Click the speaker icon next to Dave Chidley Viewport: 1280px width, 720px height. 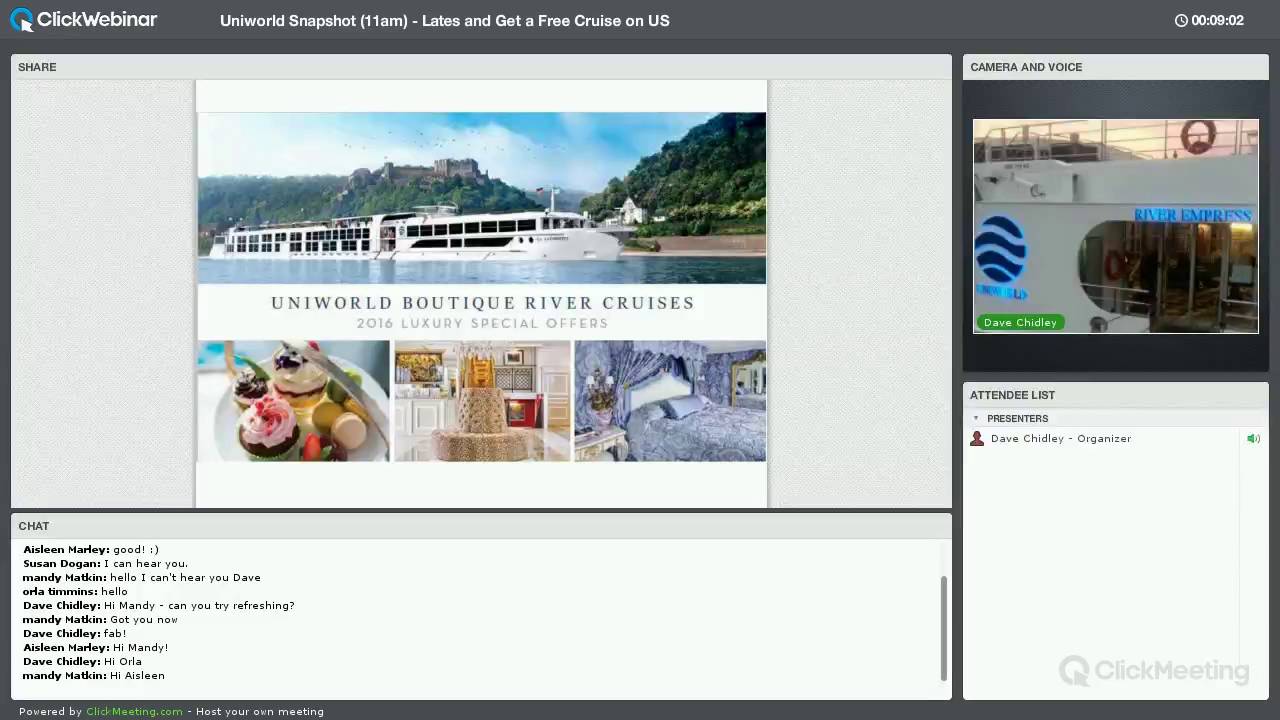1253,439
